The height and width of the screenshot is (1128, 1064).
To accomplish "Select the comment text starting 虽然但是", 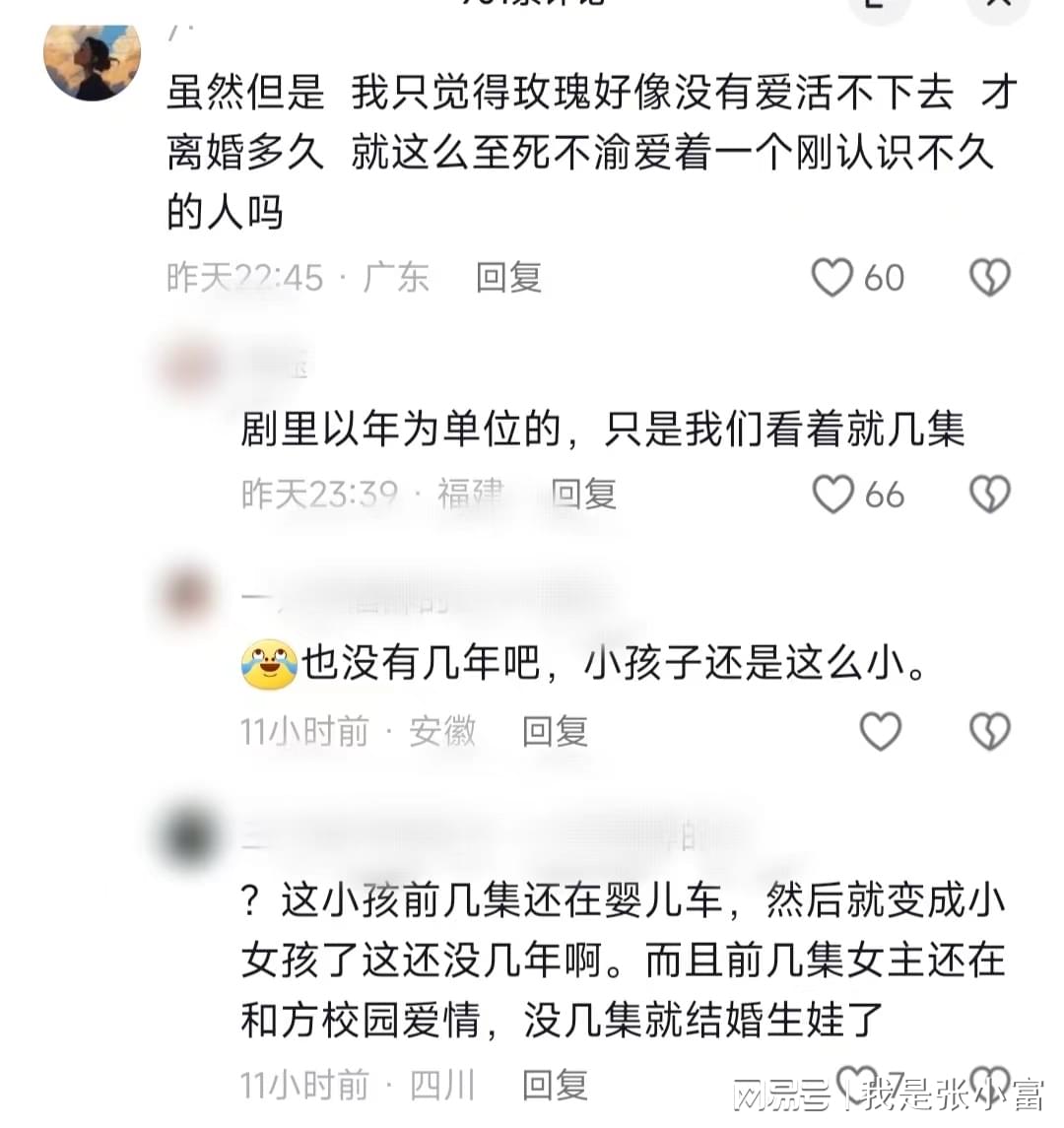I will tap(593, 153).
